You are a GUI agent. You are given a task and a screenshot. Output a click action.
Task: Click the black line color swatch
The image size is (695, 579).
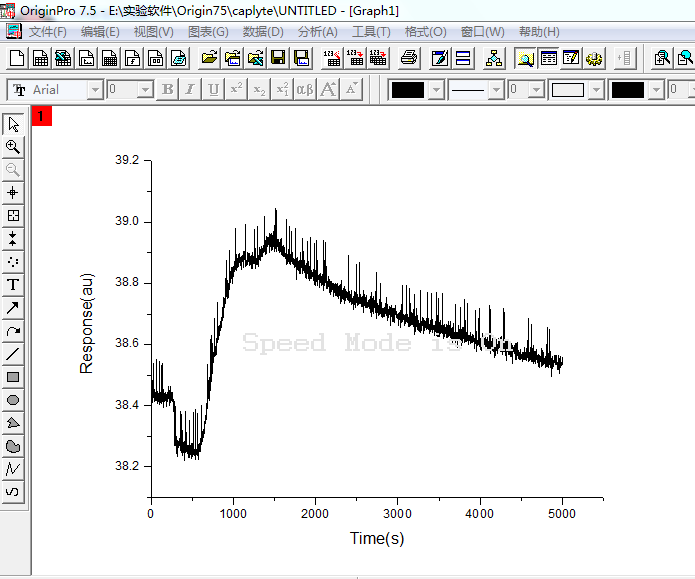[x=408, y=90]
